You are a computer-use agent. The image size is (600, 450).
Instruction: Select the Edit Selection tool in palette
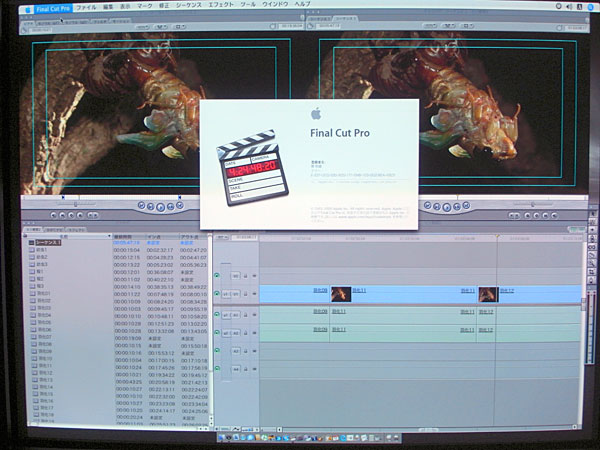pos(593,222)
